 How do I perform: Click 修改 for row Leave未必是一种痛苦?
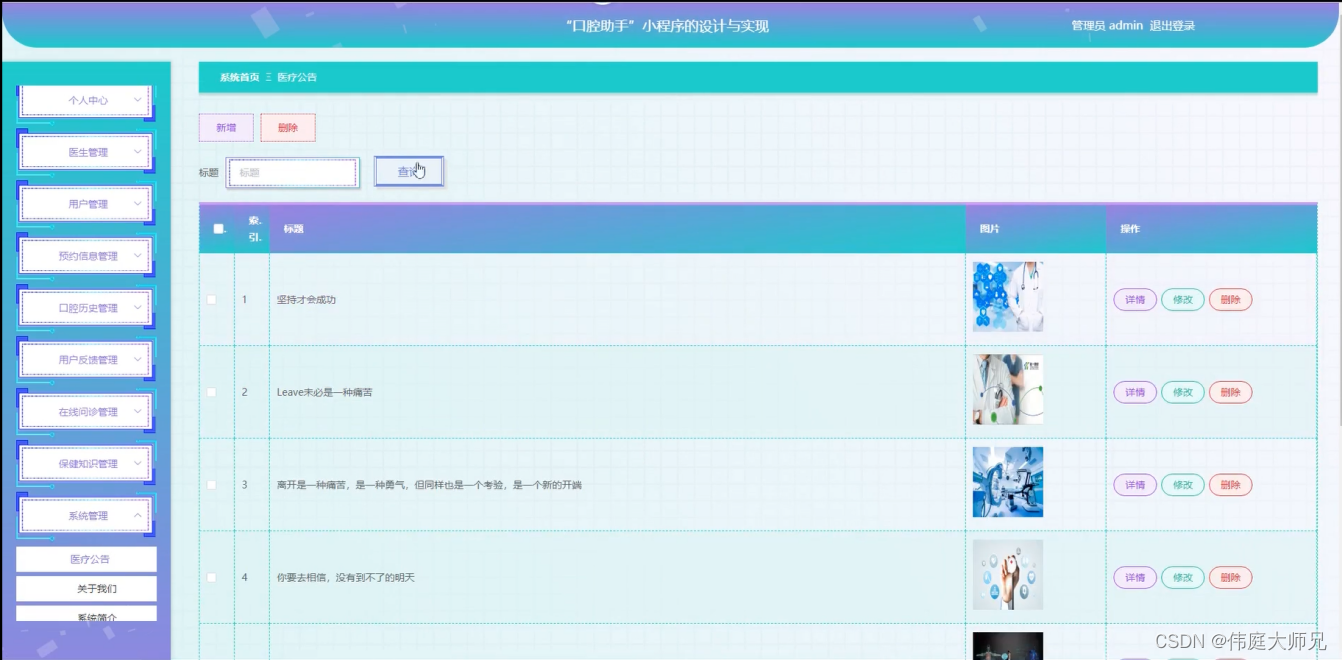pos(1183,392)
